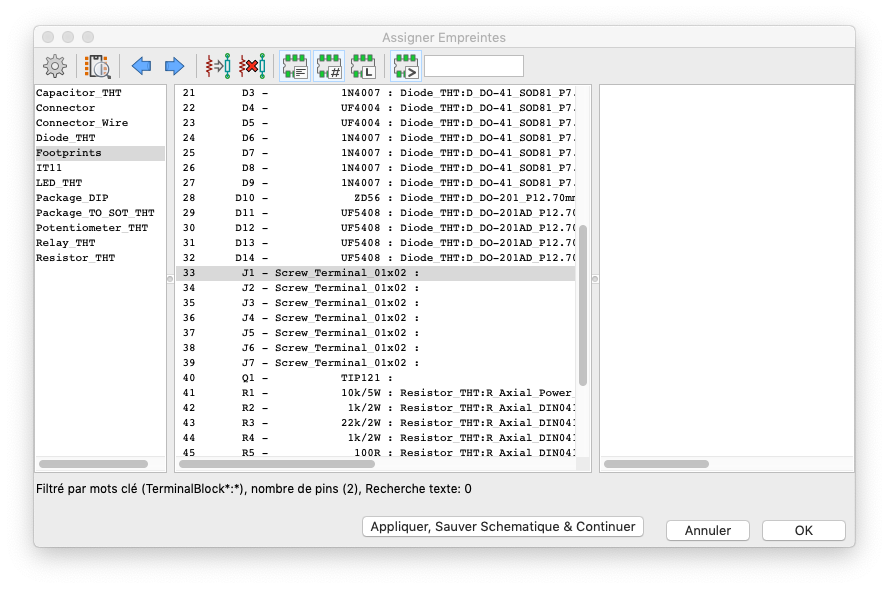Viewport: 889px width, 589px height.
Task: Toggle filter by library
Action: point(362,66)
